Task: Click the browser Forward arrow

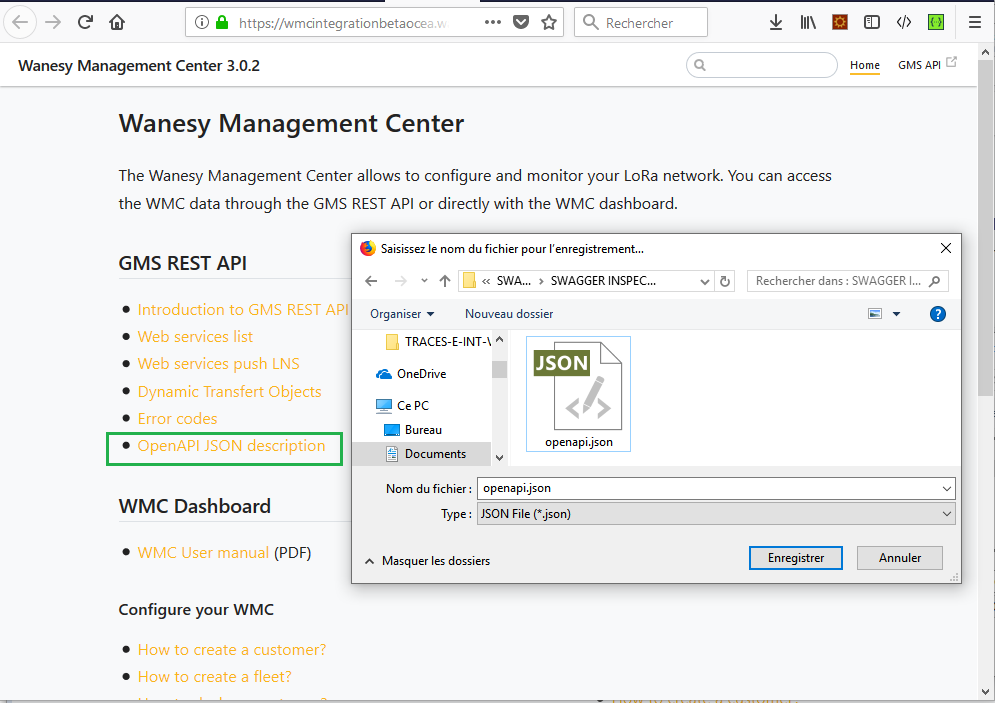Action: (53, 22)
